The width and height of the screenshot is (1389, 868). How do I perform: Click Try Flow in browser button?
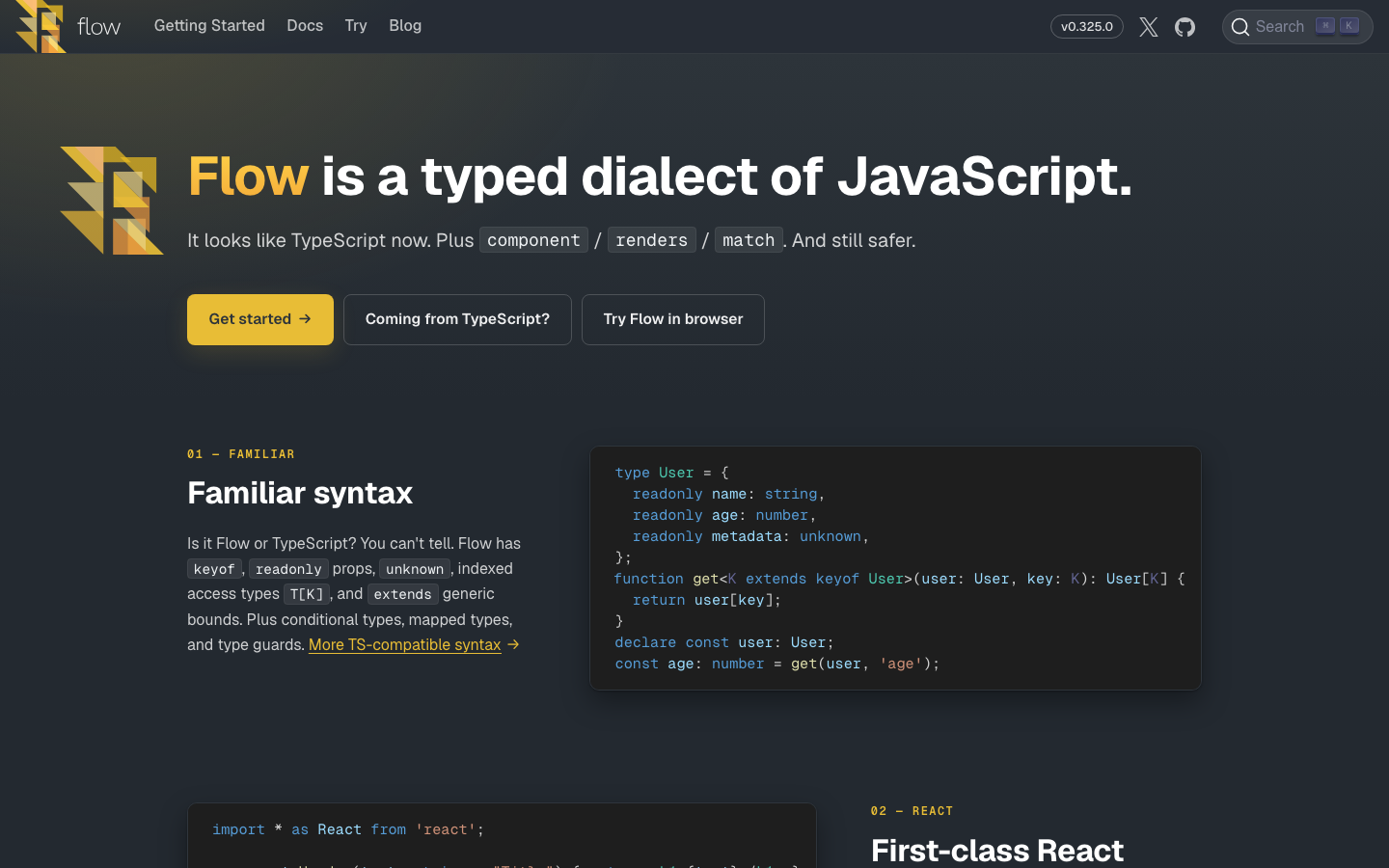tap(673, 319)
